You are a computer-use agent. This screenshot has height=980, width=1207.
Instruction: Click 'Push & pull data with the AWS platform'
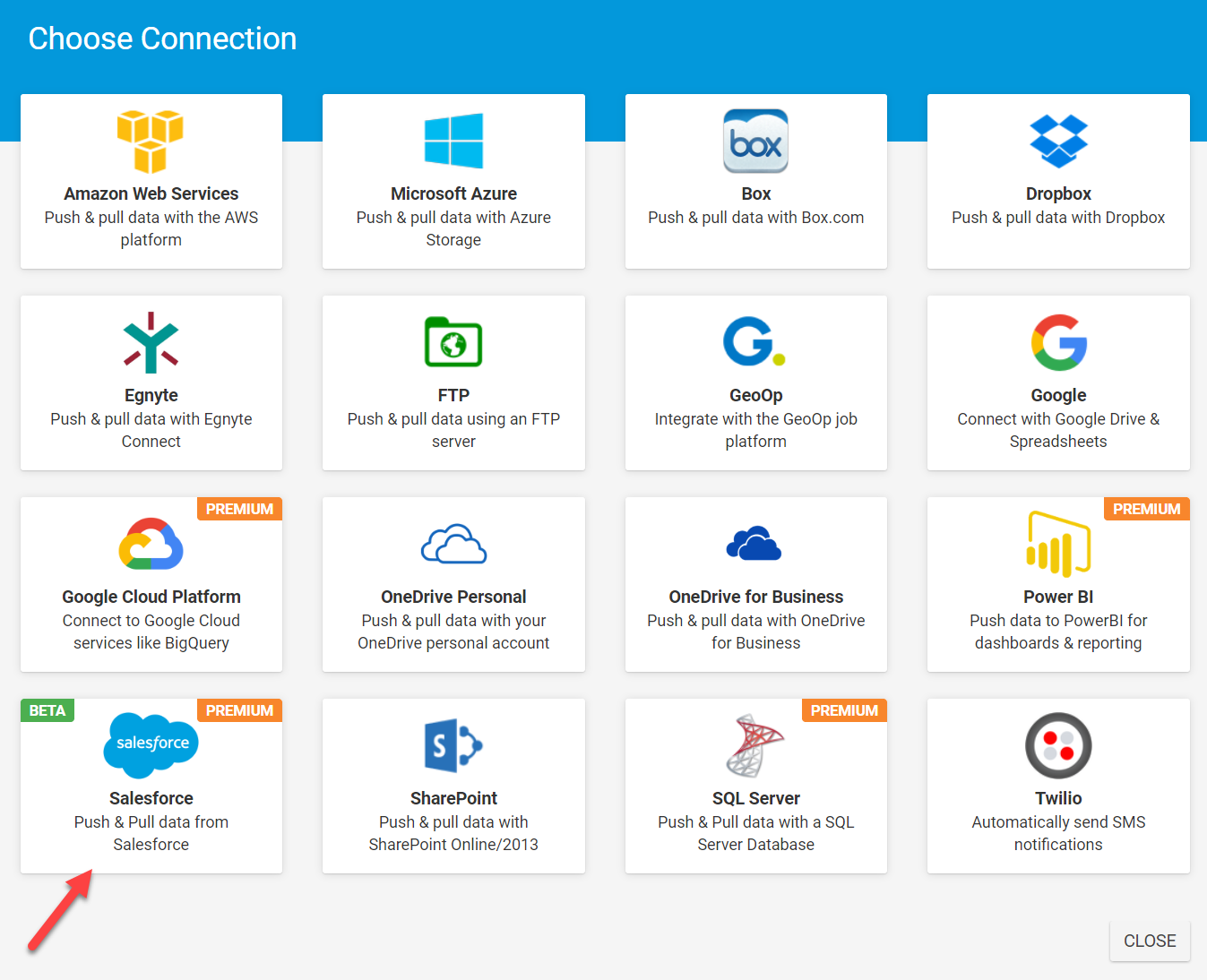pos(151,228)
